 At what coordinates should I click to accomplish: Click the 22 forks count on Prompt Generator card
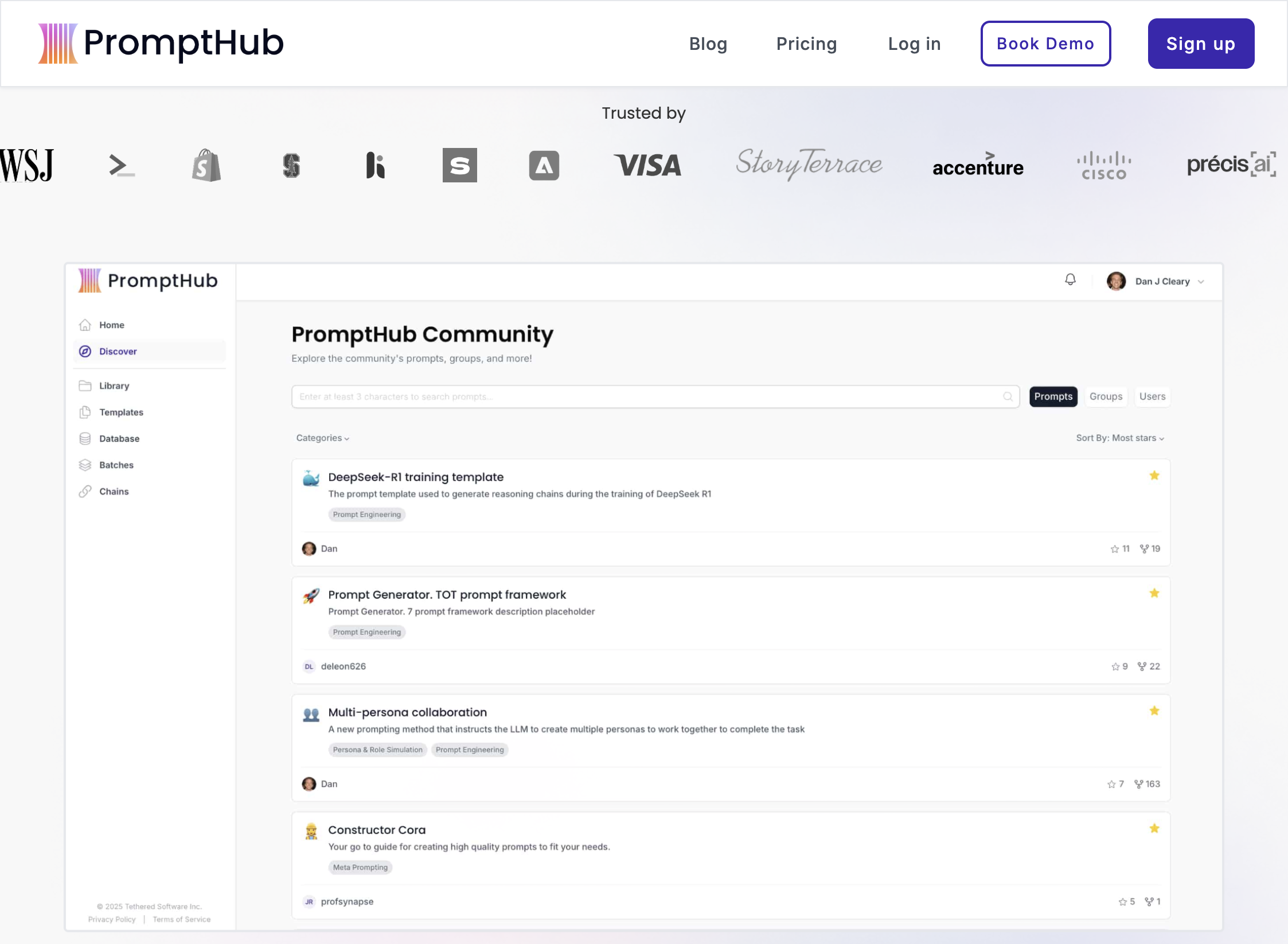tap(1149, 666)
